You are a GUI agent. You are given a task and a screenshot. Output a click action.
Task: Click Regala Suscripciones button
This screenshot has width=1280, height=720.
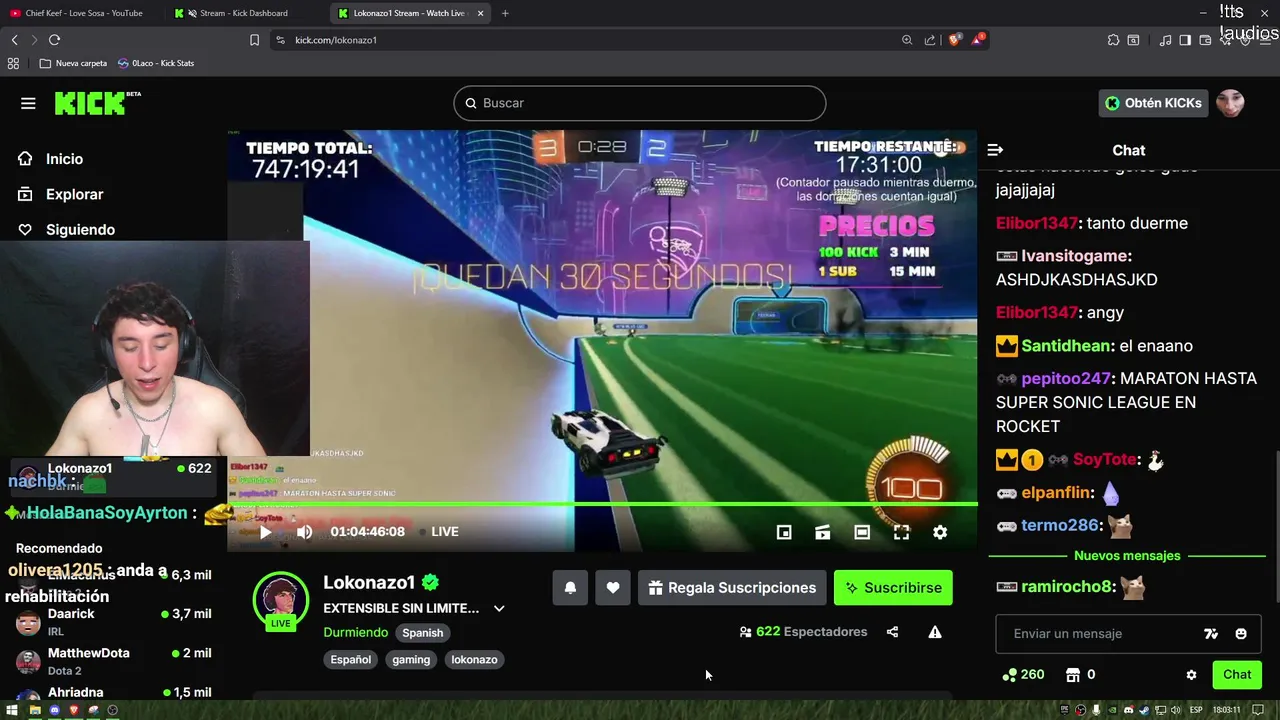click(x=732, y=588)
